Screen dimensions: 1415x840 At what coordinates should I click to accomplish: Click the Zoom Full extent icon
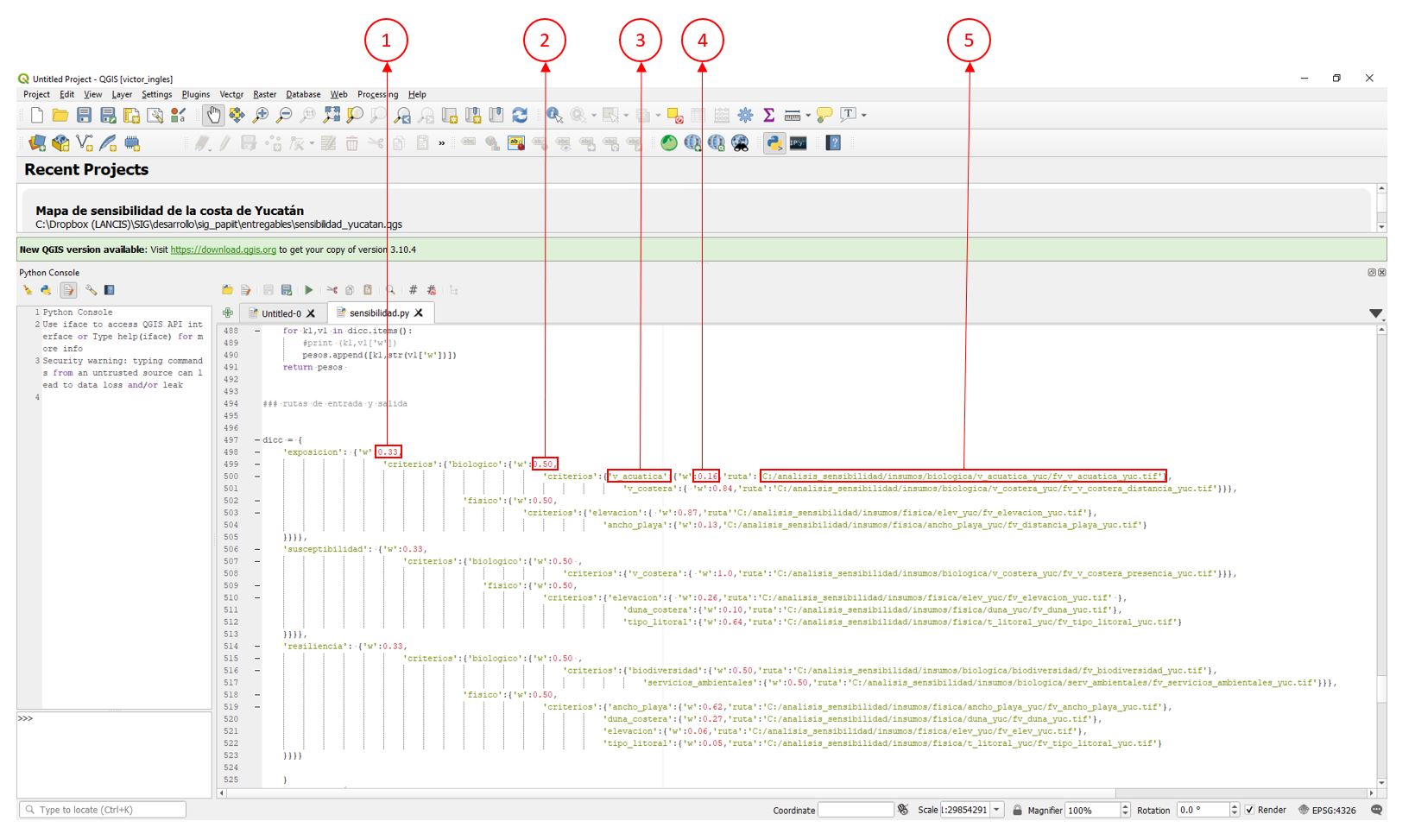[332, 115]
